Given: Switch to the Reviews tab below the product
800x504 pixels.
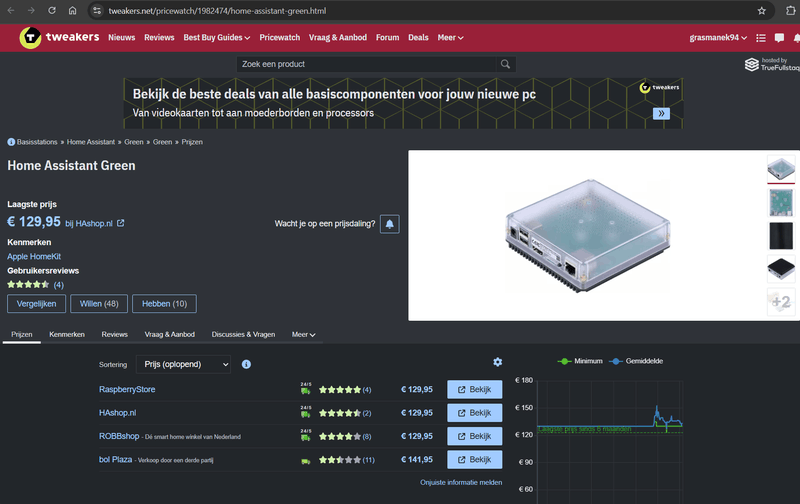Looking at the screenshot, I should click(x=114, y=335).
